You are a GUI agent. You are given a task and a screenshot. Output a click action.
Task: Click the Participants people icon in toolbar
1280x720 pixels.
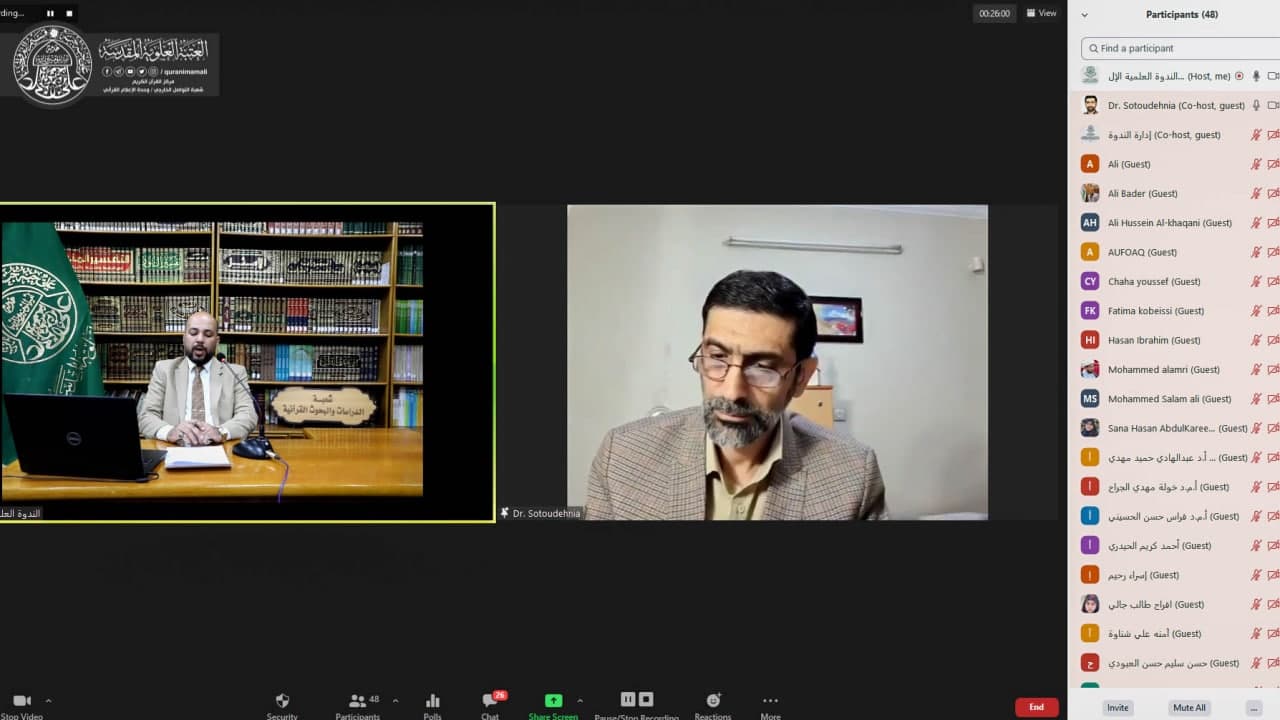click(x=357, y=701)
